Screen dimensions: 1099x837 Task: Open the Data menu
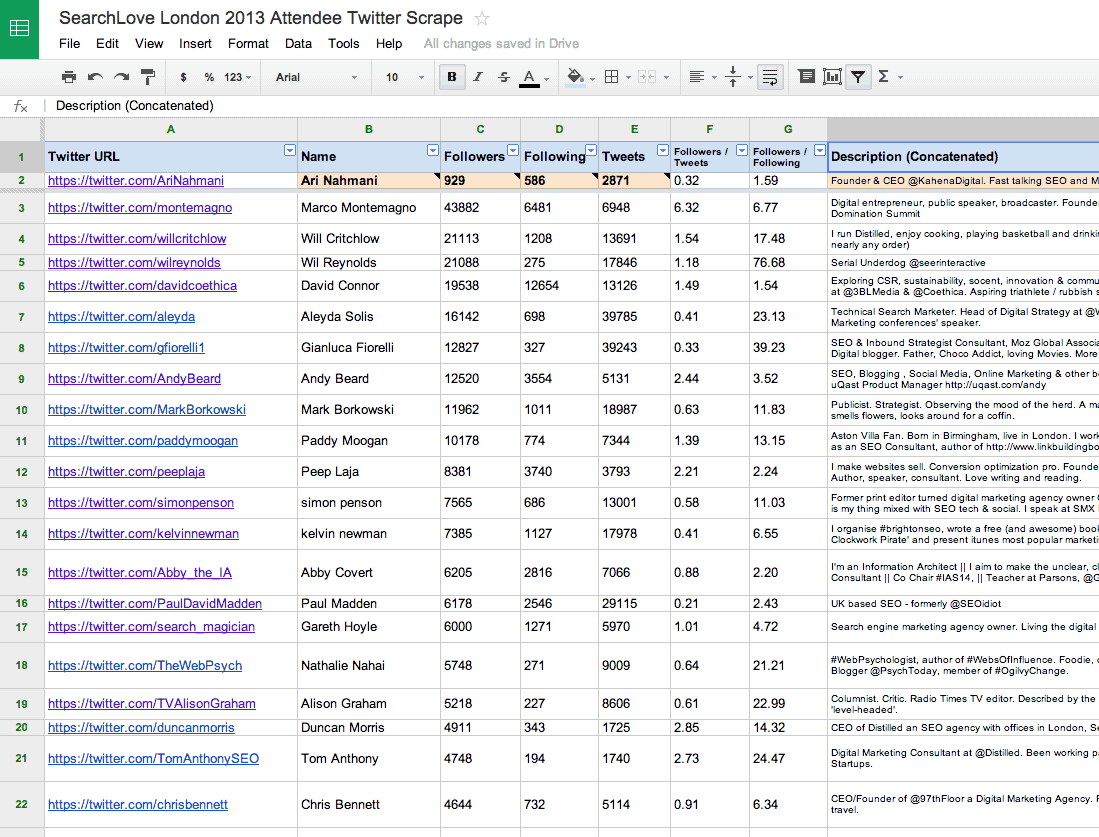298,43
